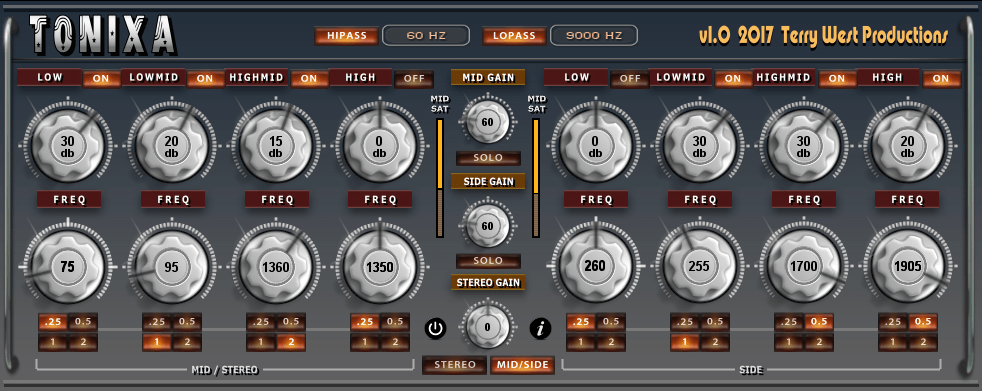The width and height of the screenshot is (982, 391).
Task: Click the TONIXA logo
Action: pyautogui.click(x=103, y=35)
